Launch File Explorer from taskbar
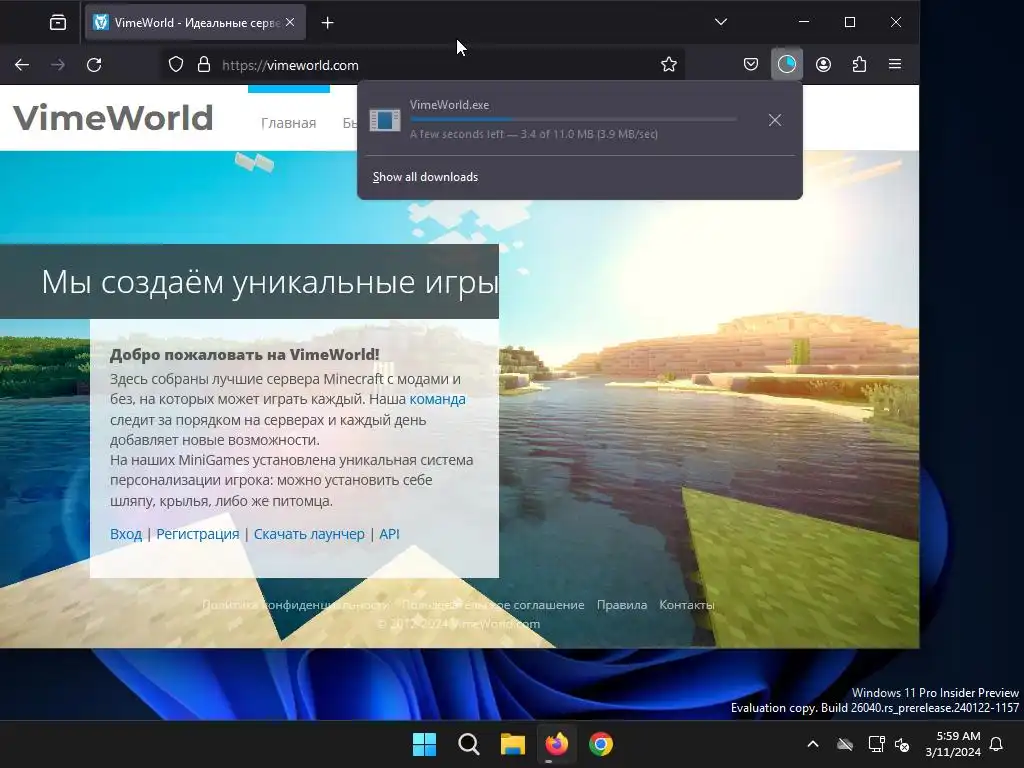The height and width of the screenshot is (768, 1024). [513, 744]
